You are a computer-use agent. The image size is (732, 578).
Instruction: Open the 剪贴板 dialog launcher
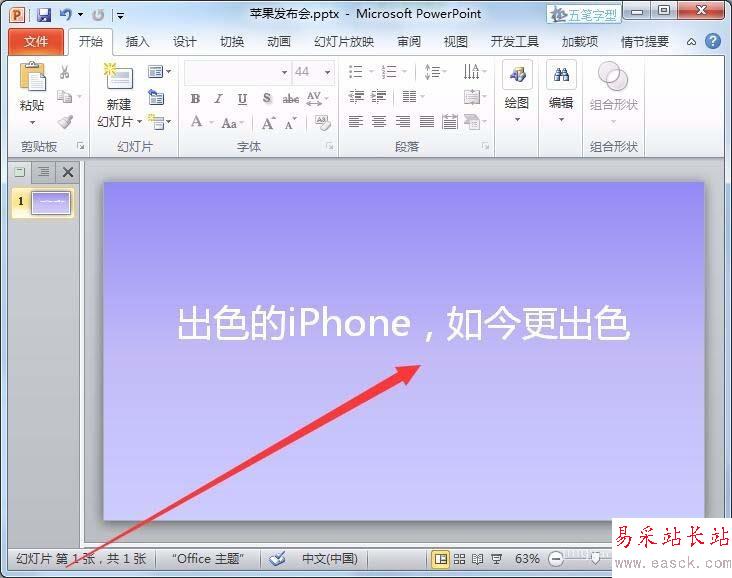tap(81, 147)
